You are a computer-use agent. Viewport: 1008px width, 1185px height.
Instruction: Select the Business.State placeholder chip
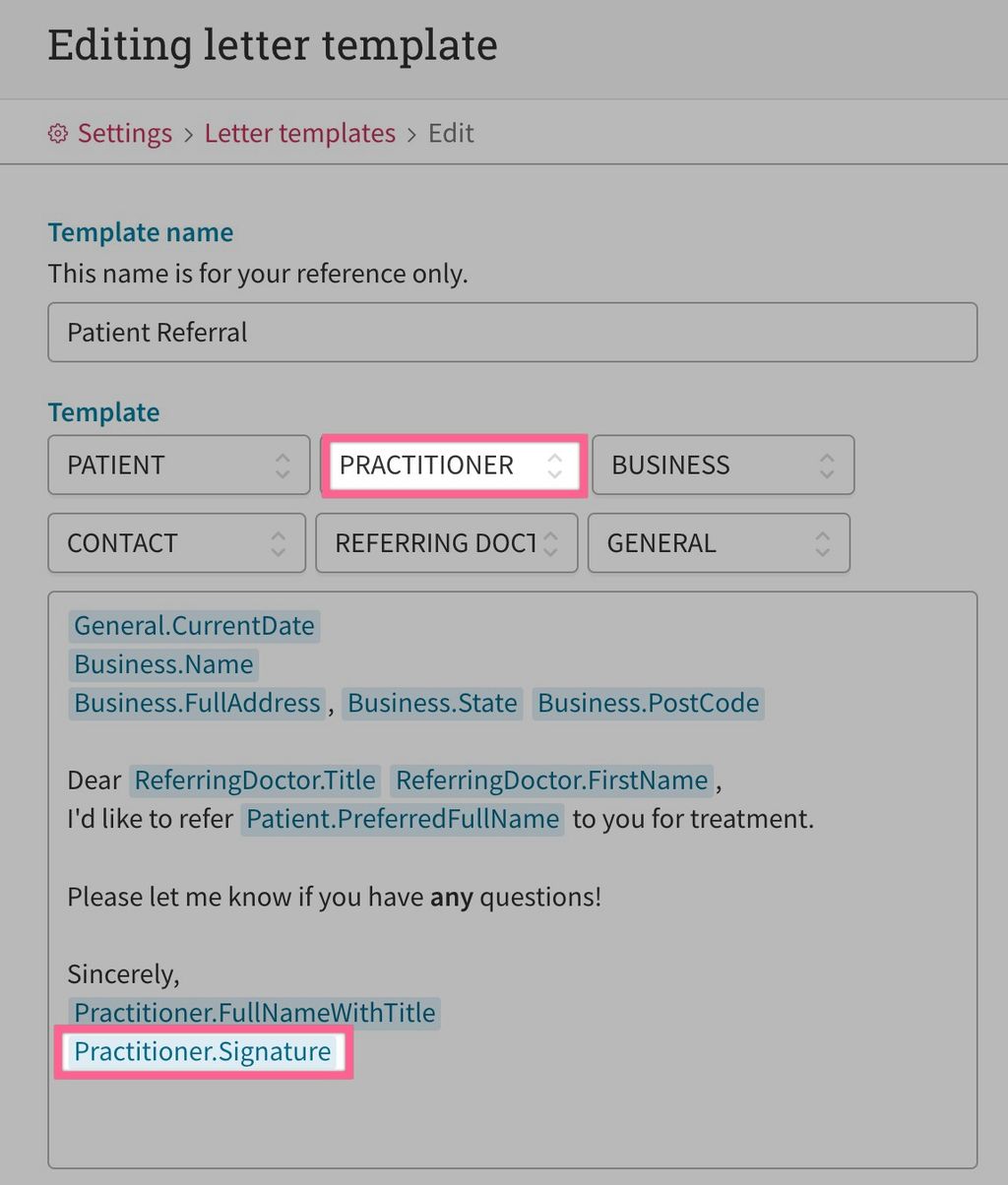432,703
